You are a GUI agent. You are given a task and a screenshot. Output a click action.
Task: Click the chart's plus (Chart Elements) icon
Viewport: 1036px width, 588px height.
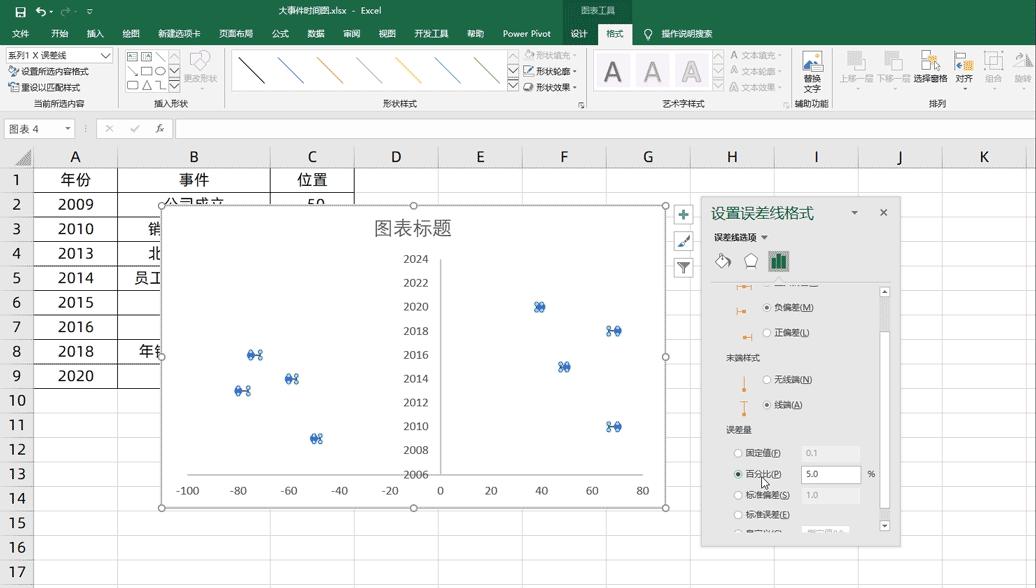tap(684, 214)
